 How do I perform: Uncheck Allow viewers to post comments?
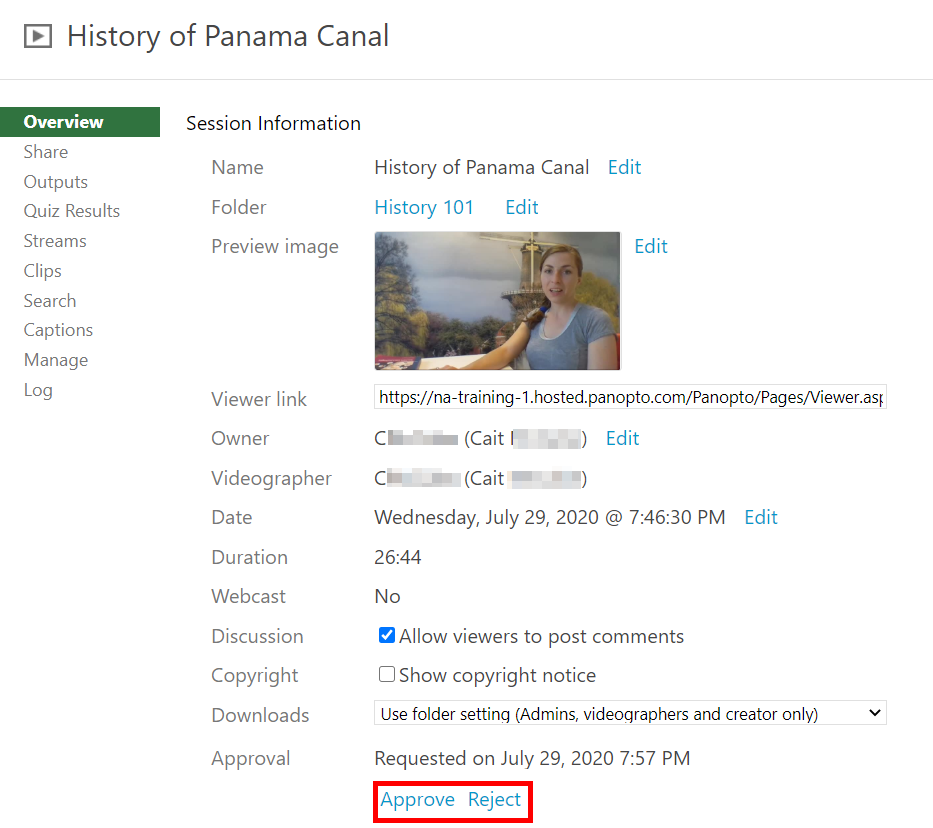(387, 636)
